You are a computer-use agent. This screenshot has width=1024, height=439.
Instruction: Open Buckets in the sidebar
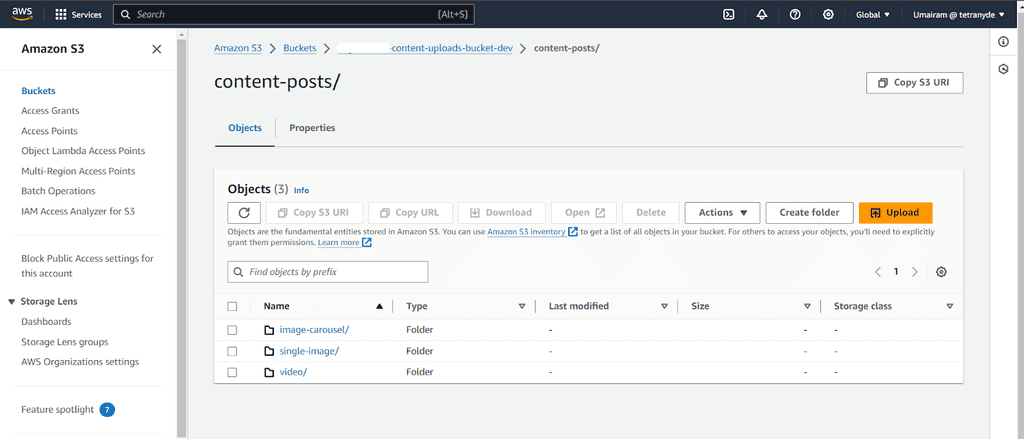[39, 91]
